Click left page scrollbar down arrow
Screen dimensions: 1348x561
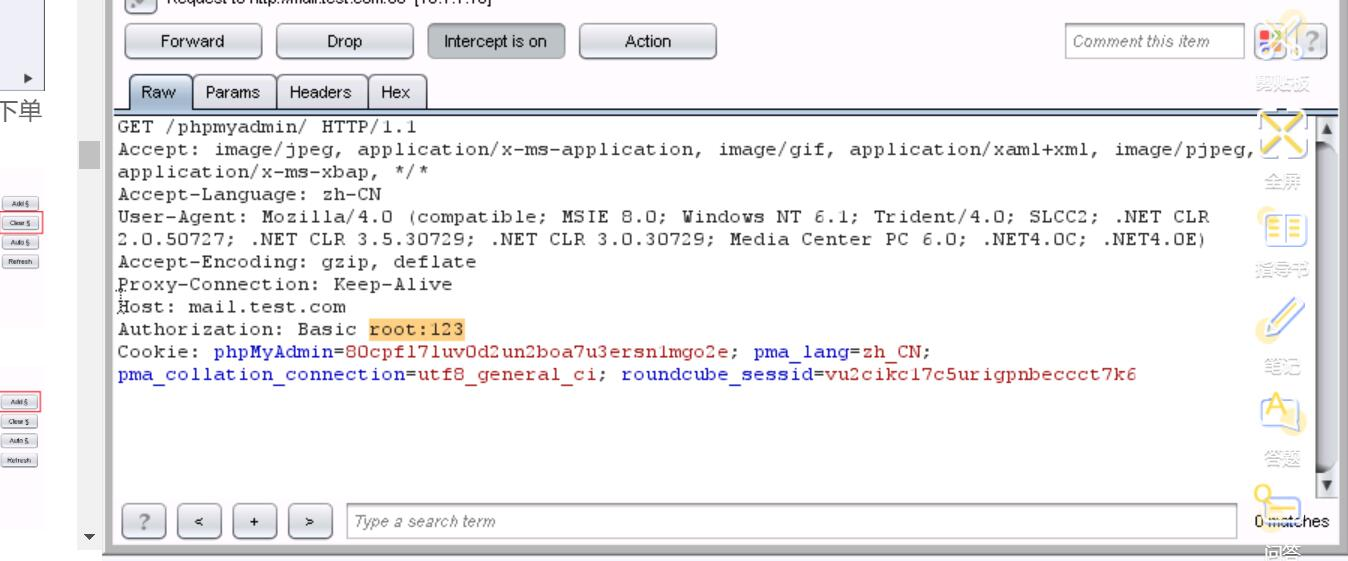click(89, 539)
